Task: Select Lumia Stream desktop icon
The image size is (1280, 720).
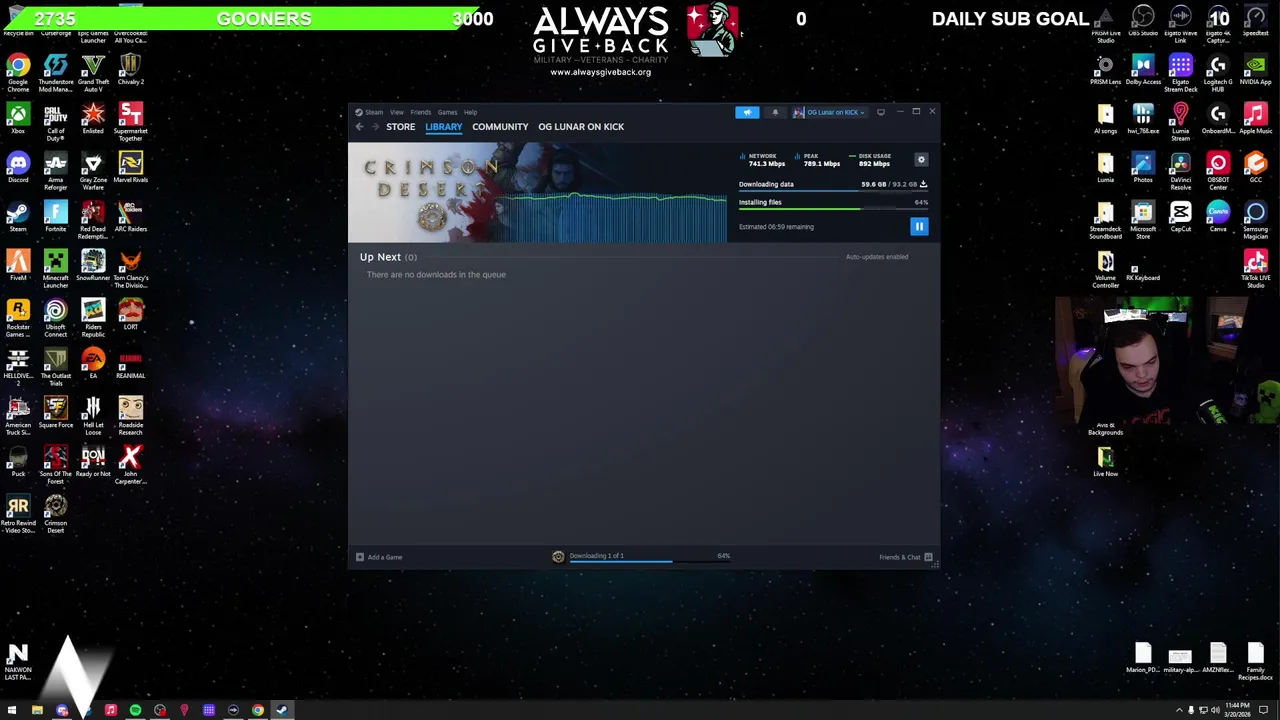Action: (x=1180, y=123)
